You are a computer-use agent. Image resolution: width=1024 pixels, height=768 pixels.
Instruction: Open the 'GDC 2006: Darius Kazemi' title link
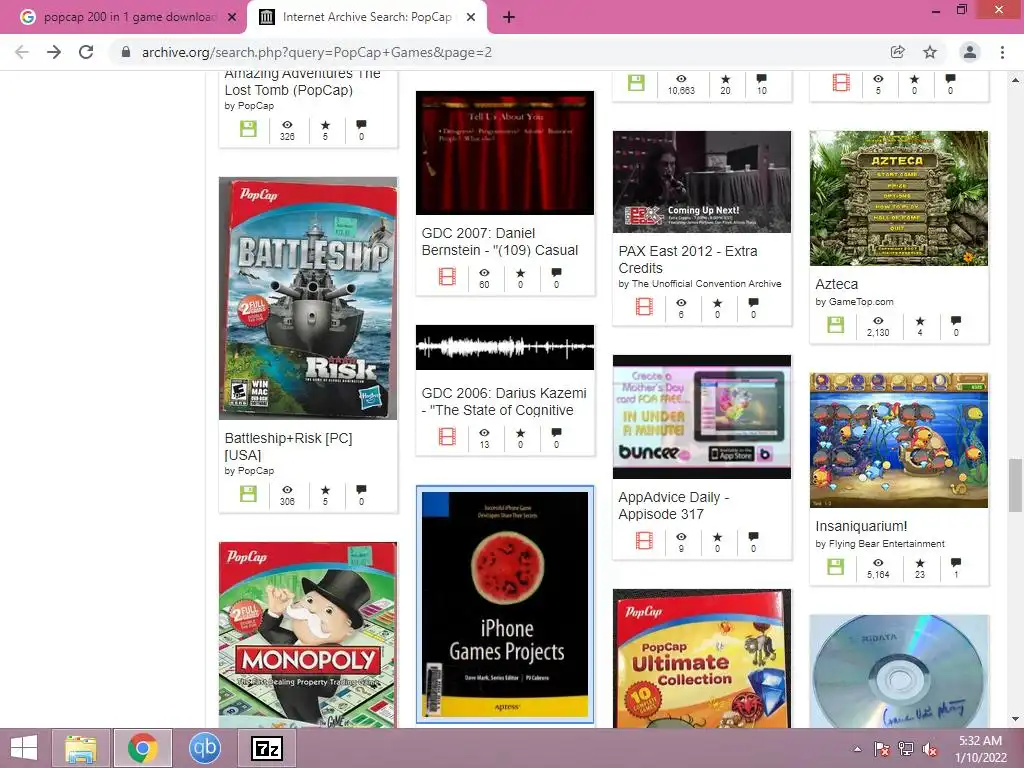[504, 402]
